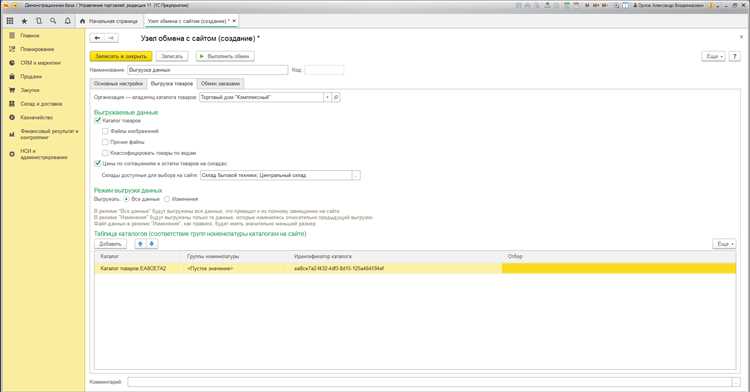Enable the Файлы изображений checkbox
Screen dimensions: 750x392
[x=105, y=131]
